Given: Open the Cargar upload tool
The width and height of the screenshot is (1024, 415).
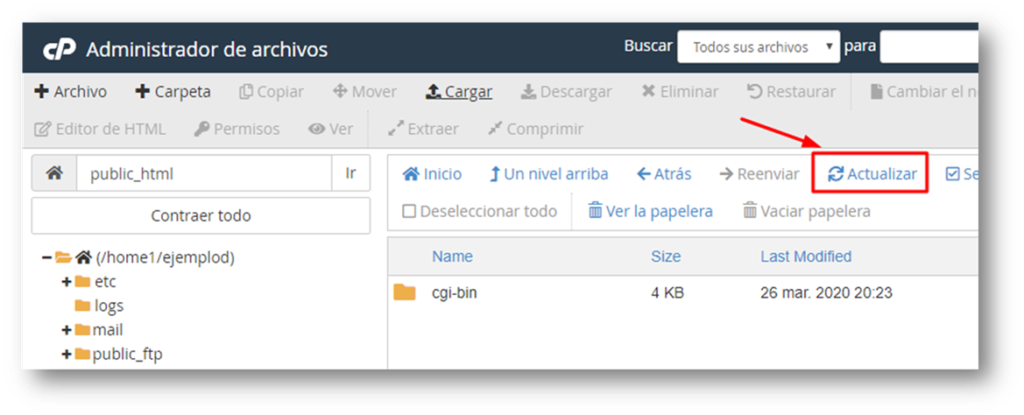Looking at the screenshot, I should click(458, 92).
